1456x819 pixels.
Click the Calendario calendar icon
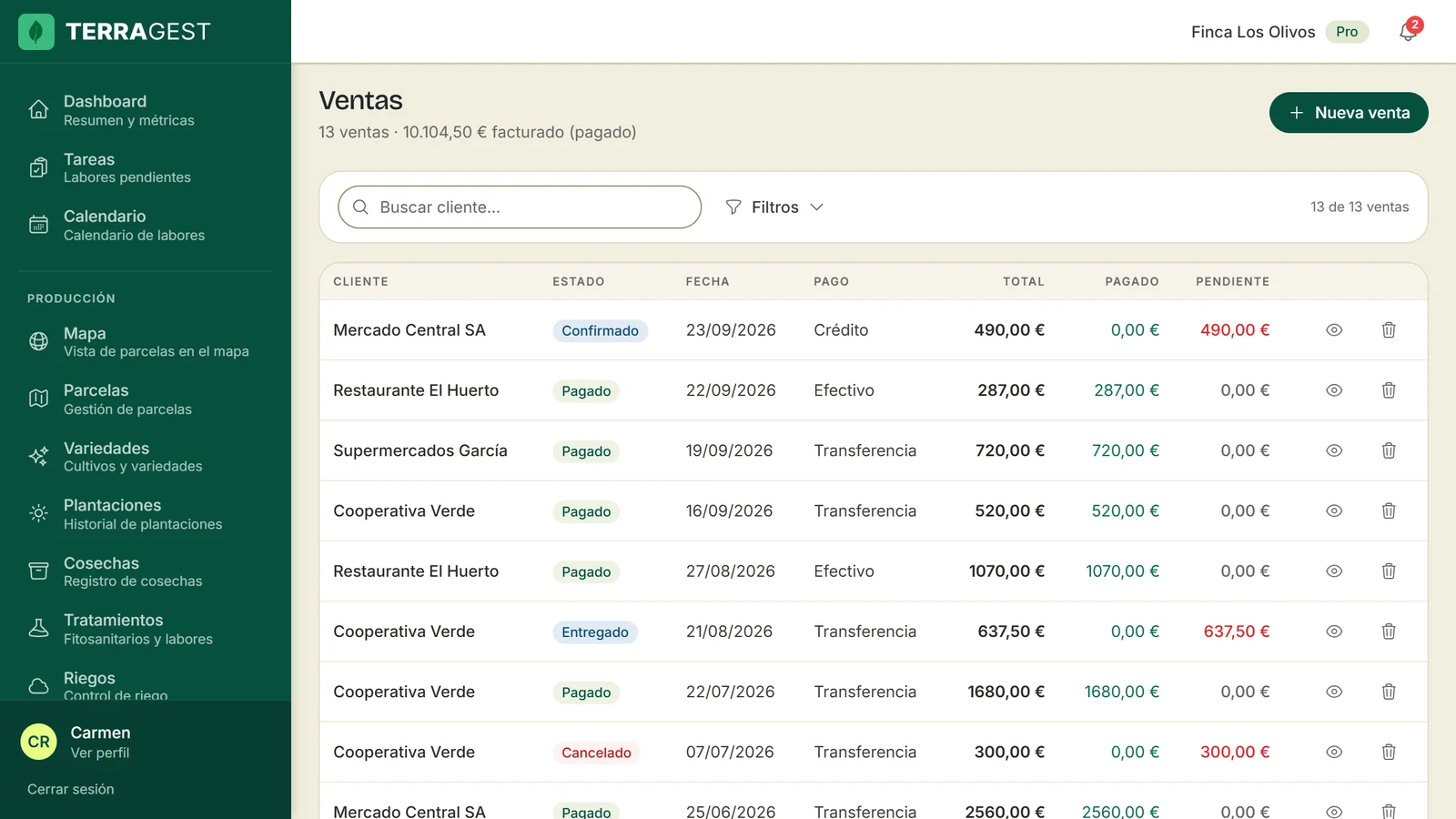pos(38,225)
